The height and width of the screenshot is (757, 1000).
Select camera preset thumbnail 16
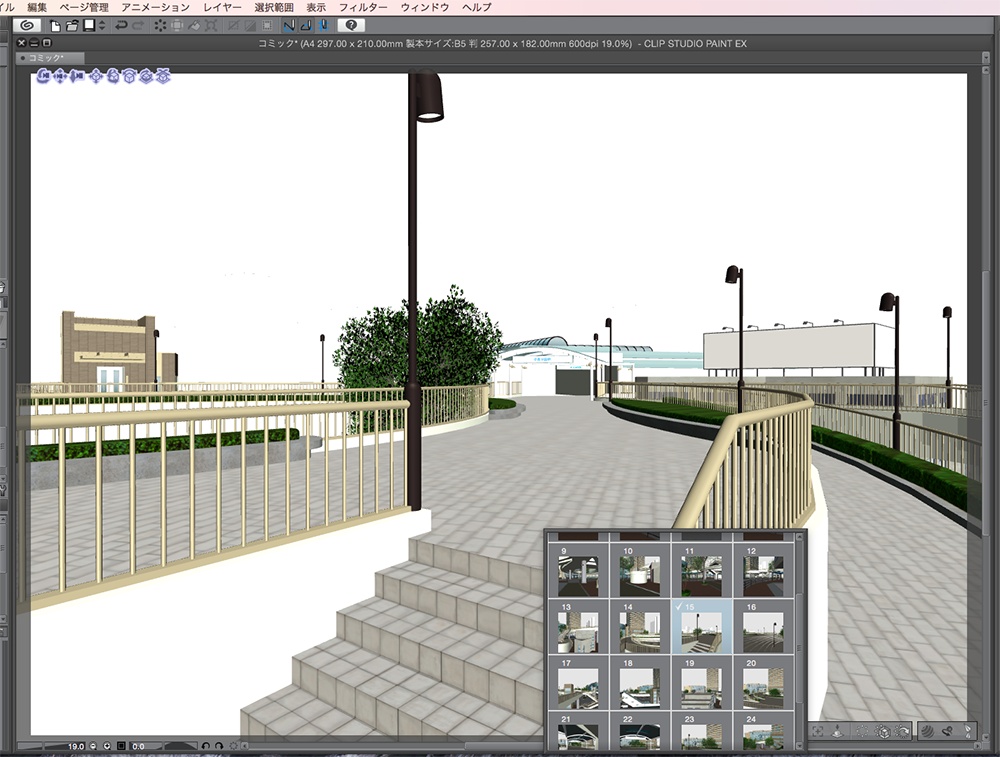pyautogui.click(x=763, y=626)
